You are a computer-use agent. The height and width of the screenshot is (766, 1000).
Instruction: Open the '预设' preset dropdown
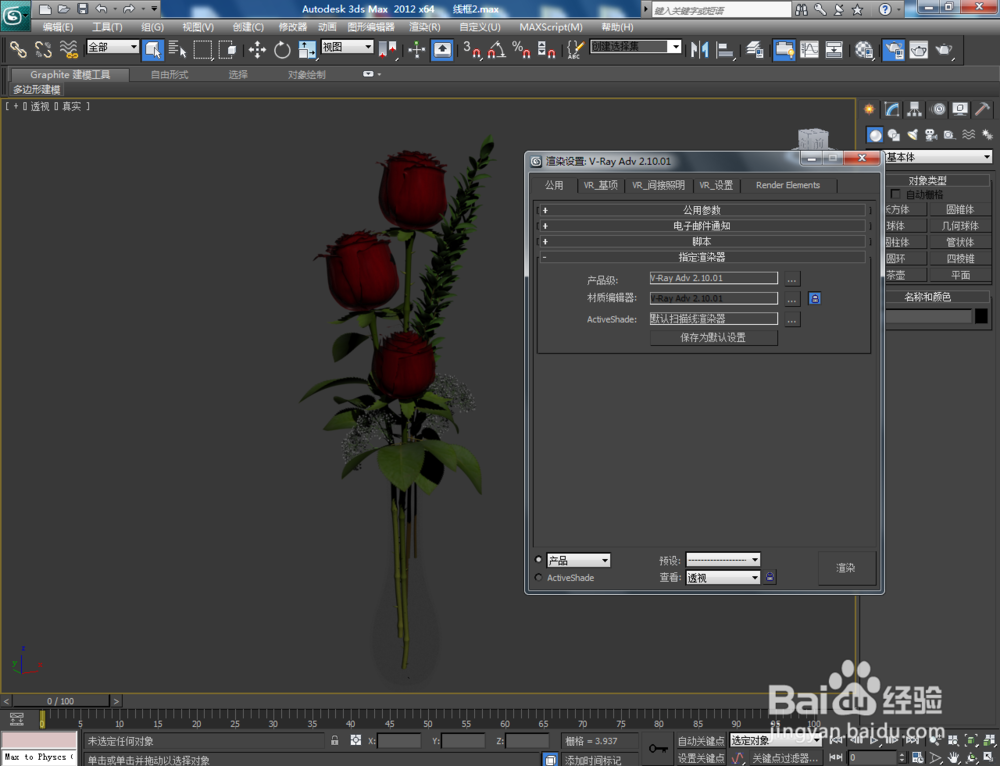[723, 560]
